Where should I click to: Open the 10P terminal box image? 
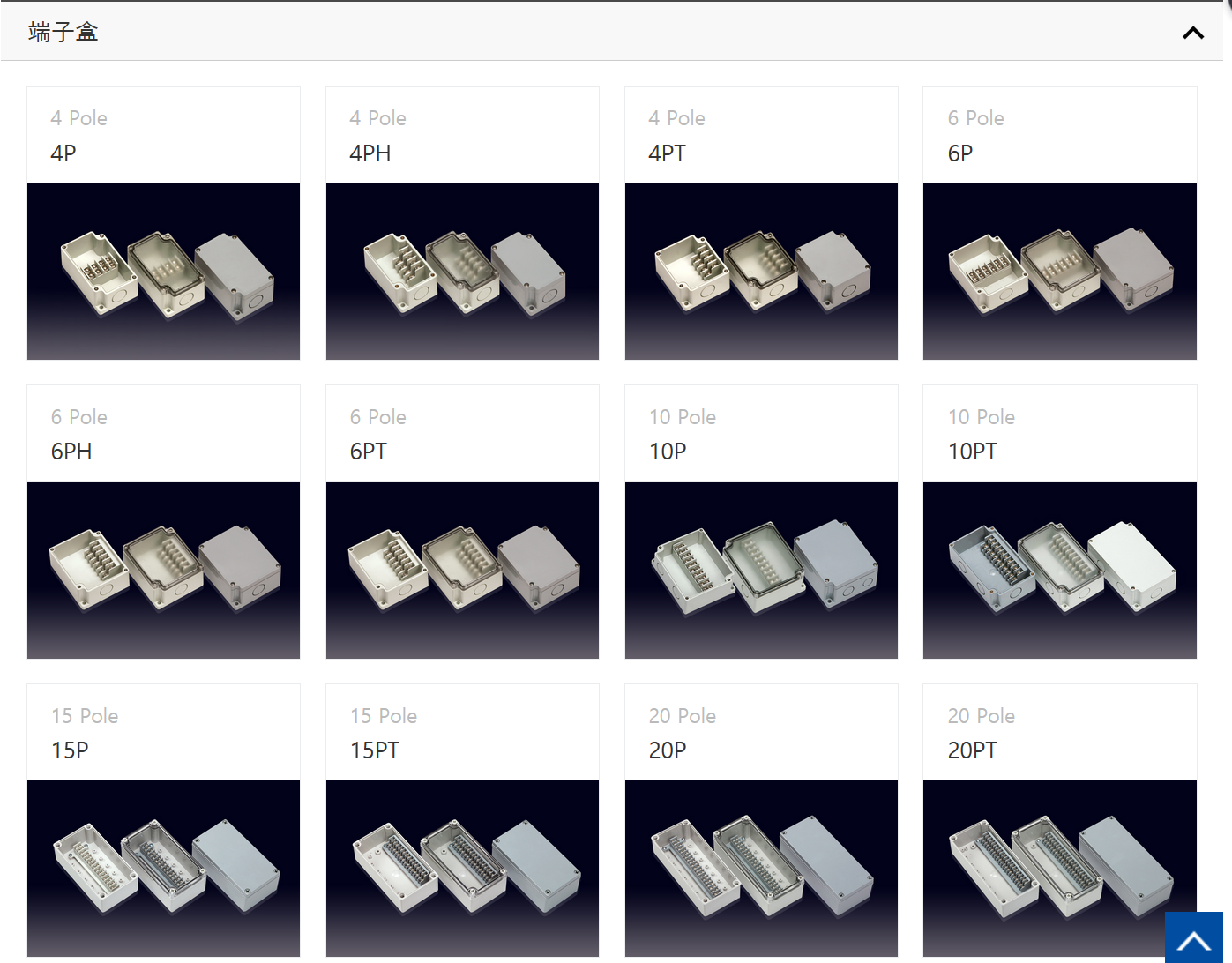[x=761, y=570]
